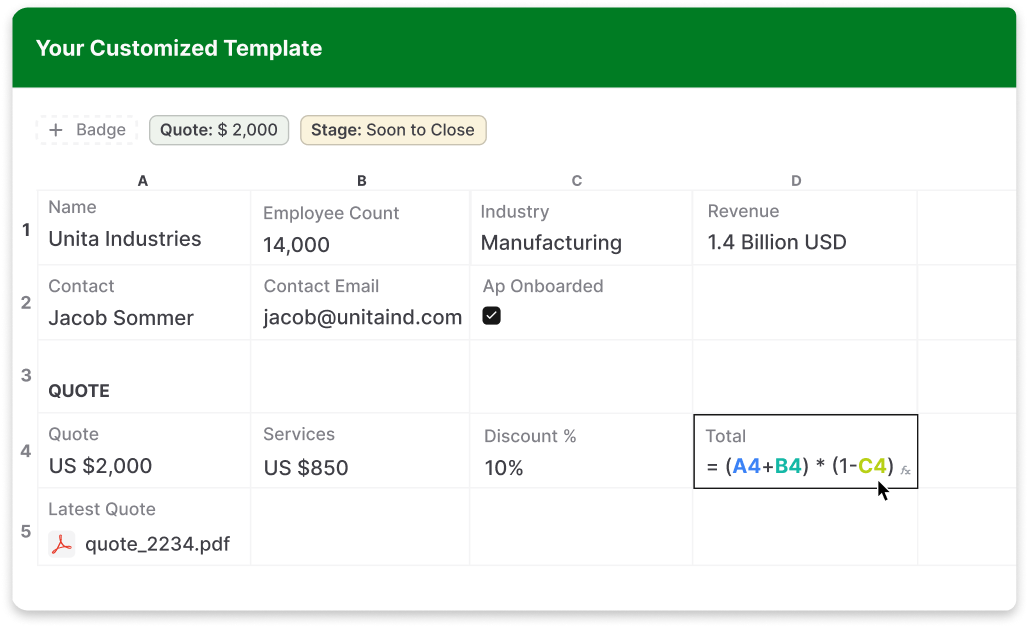Screen dimensions: 1029x629
Task: Click the Quote: $ 2,000 badge
Action: pyautogui.click(x=219, y=130)
